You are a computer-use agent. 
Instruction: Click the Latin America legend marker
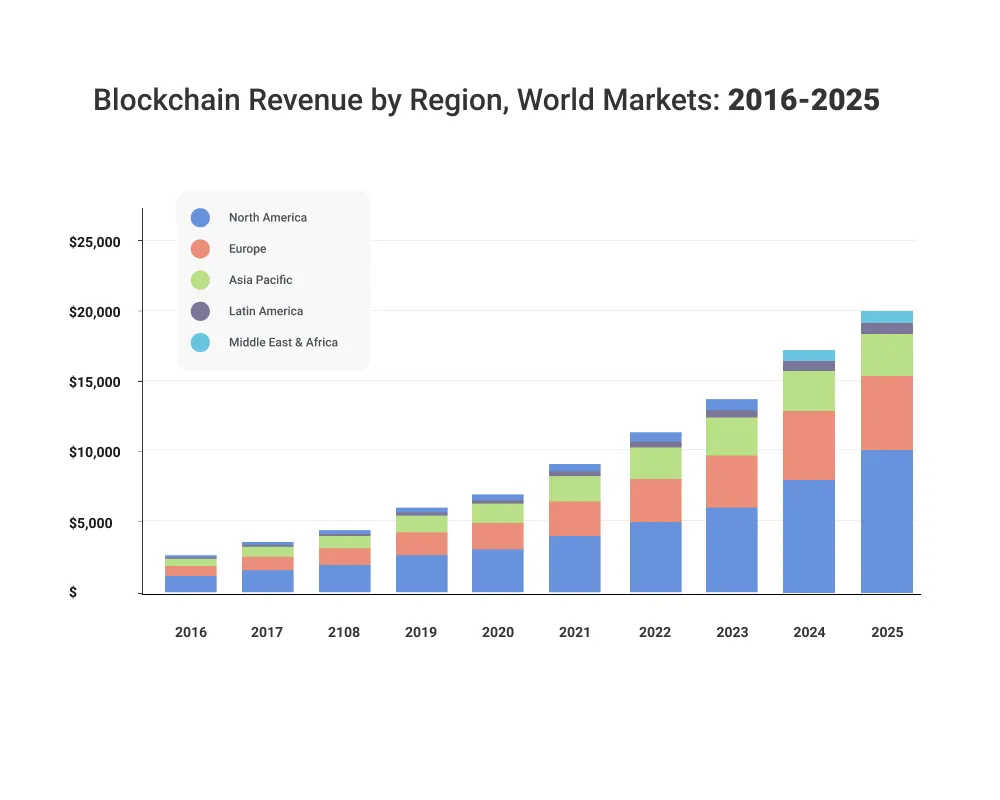coord(202,311)
